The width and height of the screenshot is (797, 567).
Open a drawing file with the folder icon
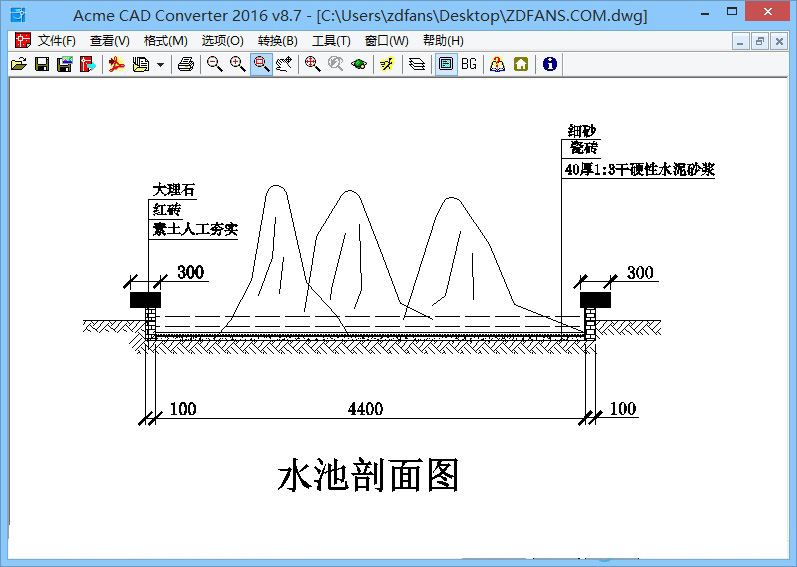[19, 64]
